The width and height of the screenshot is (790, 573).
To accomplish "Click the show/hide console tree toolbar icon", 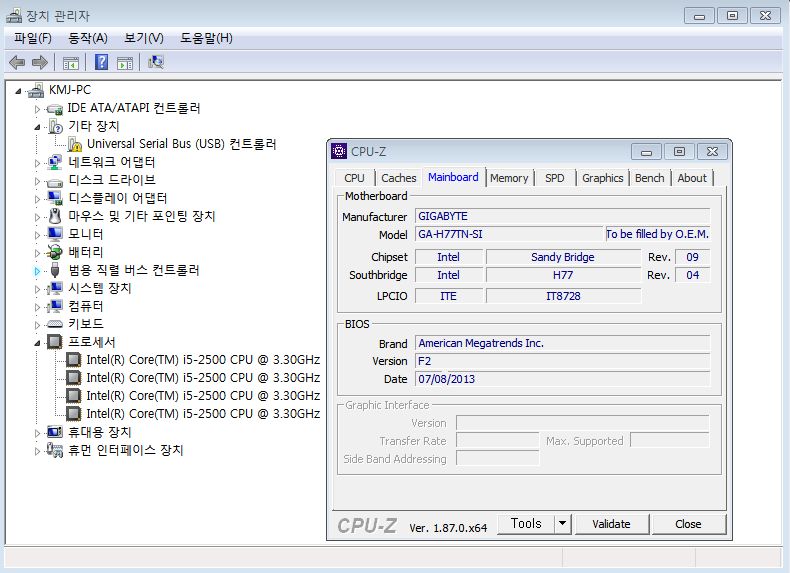I will coord(71,63).
